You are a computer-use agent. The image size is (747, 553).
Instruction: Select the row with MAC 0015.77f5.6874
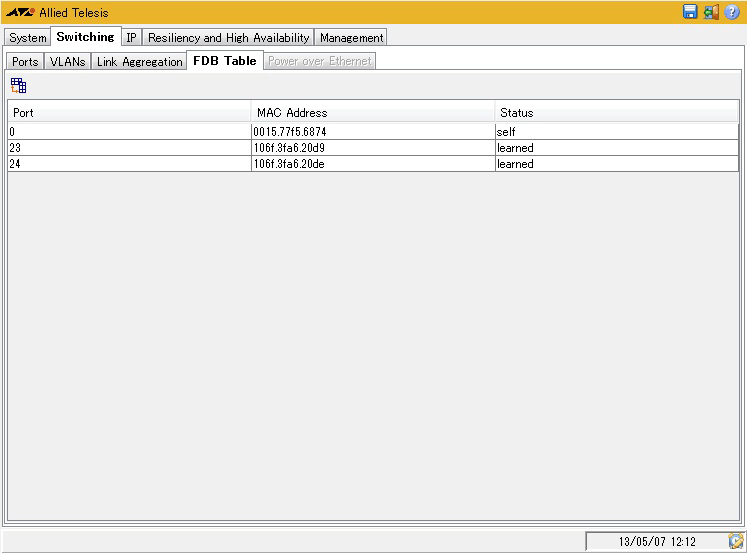tap(372, 132)
